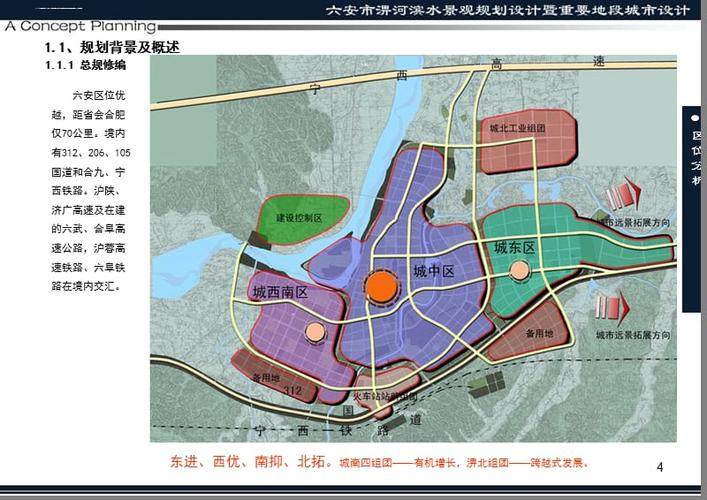Click the text line 速铁路、六阜铁
Image resolution: width=707 pixels, height=500 pixels.
tap(88, 267)
